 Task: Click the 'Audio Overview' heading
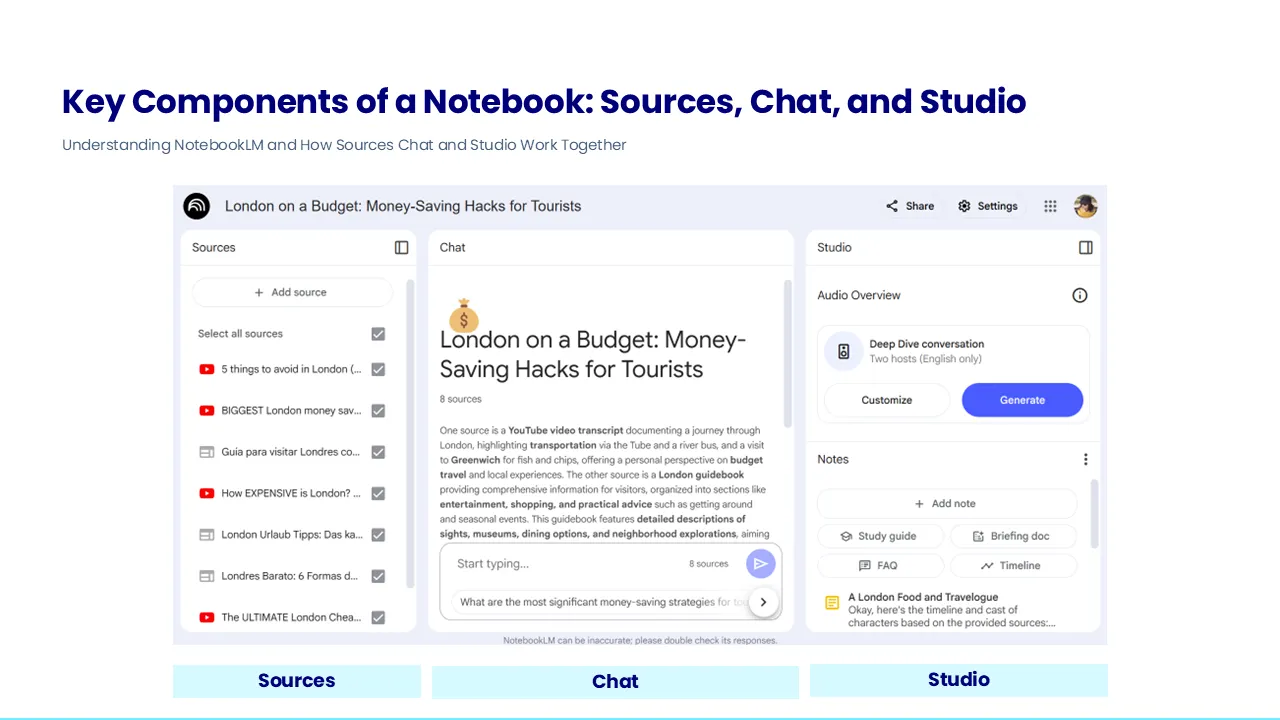click(859, 295)
